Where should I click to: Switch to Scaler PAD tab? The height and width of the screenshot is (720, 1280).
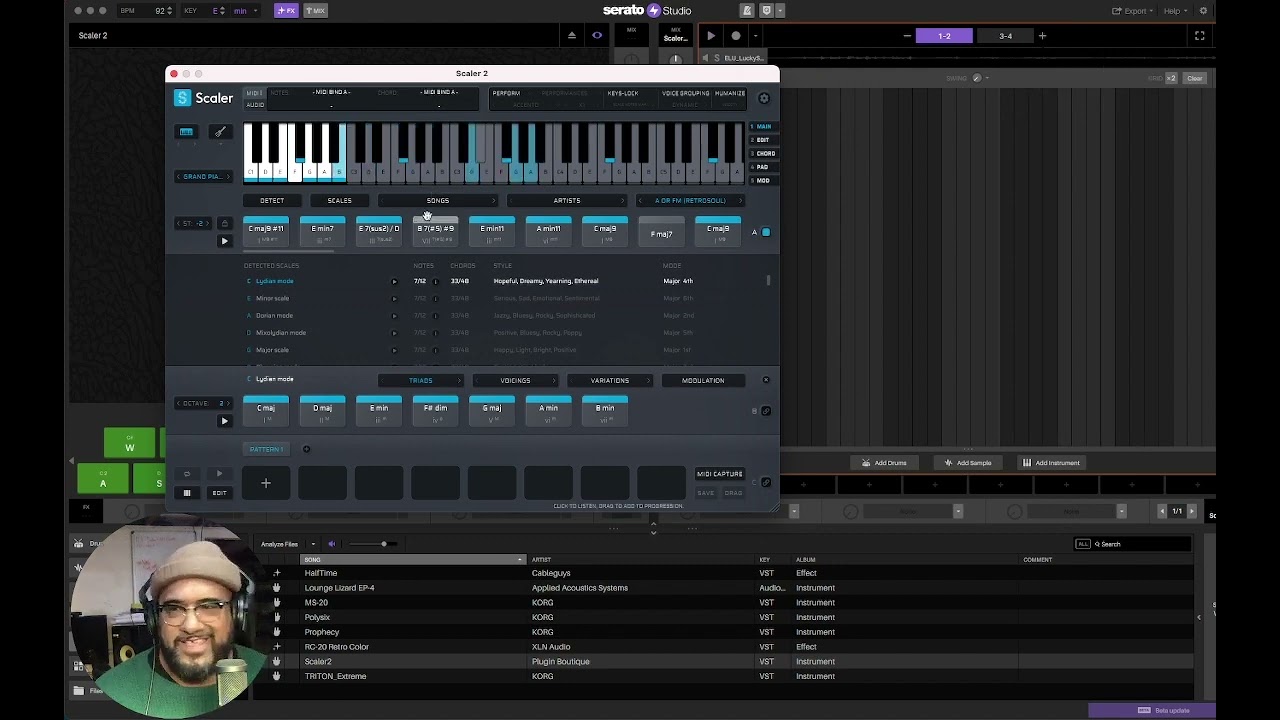tap(762, 167)
